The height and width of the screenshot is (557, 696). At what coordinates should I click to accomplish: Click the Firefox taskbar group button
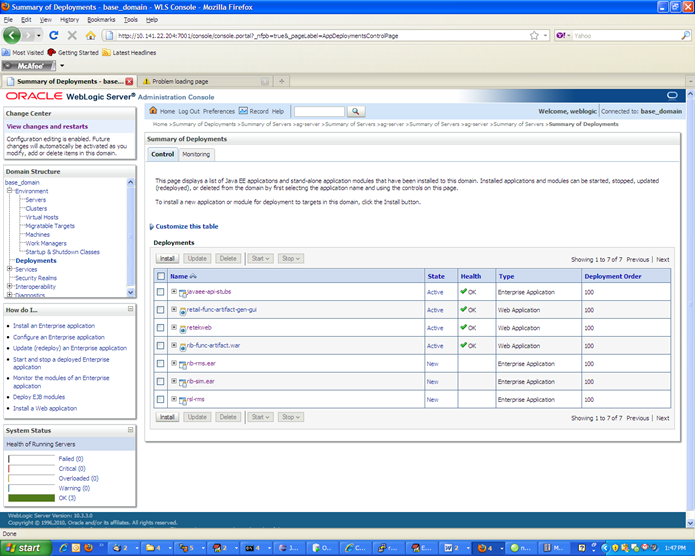pyautogui.click(x=488, y=548)
